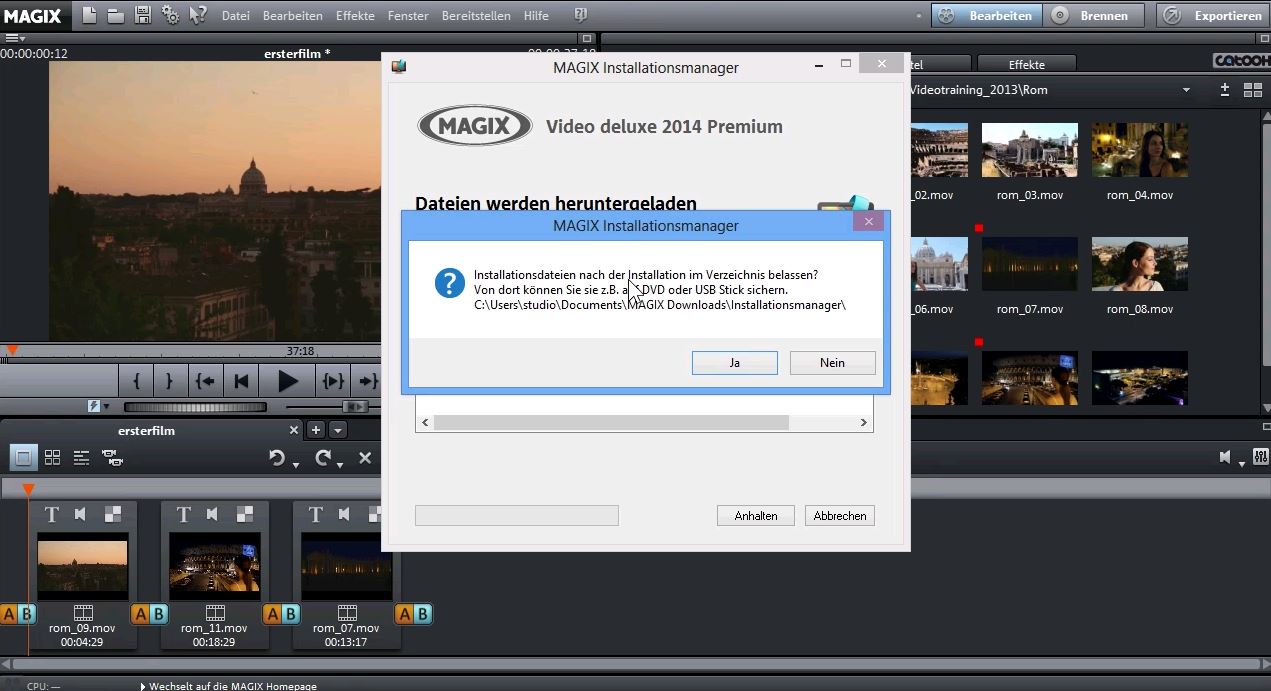Viewport: 1271px width, 691px height.
Task: Open project using the folder icon
Action: pyautogui.click(x=116, y=15)
